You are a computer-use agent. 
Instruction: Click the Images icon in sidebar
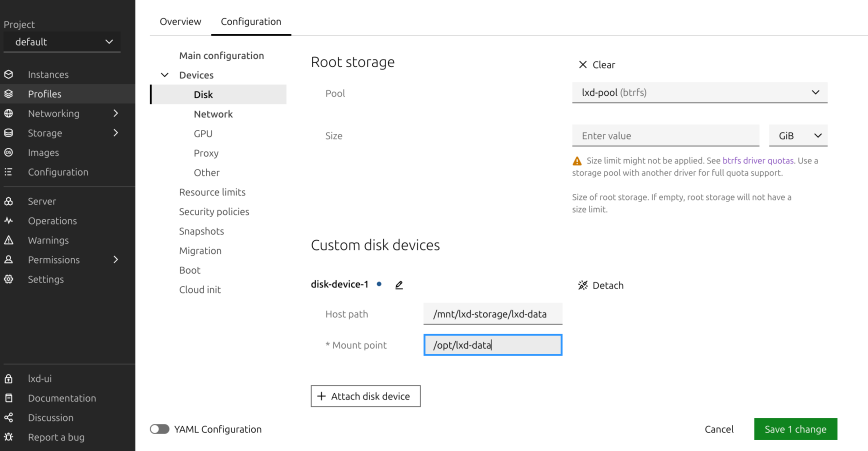9,153
